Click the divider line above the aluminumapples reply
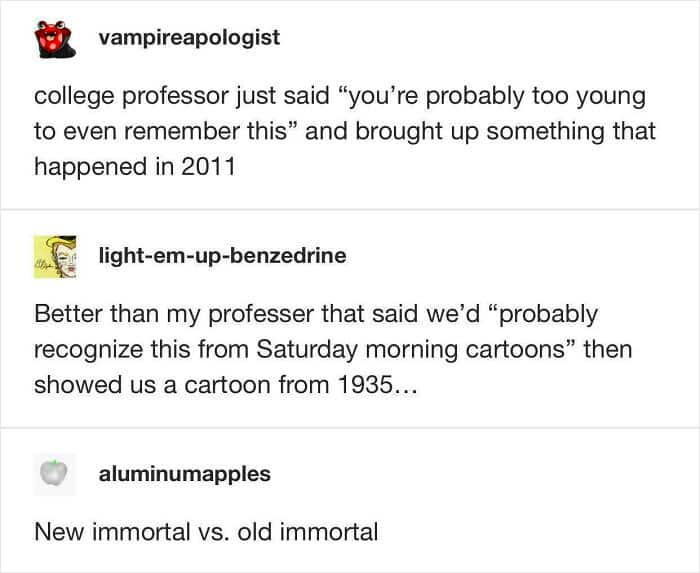The width and height of the screenshot is (700, 573). click(x=350, y=427)
